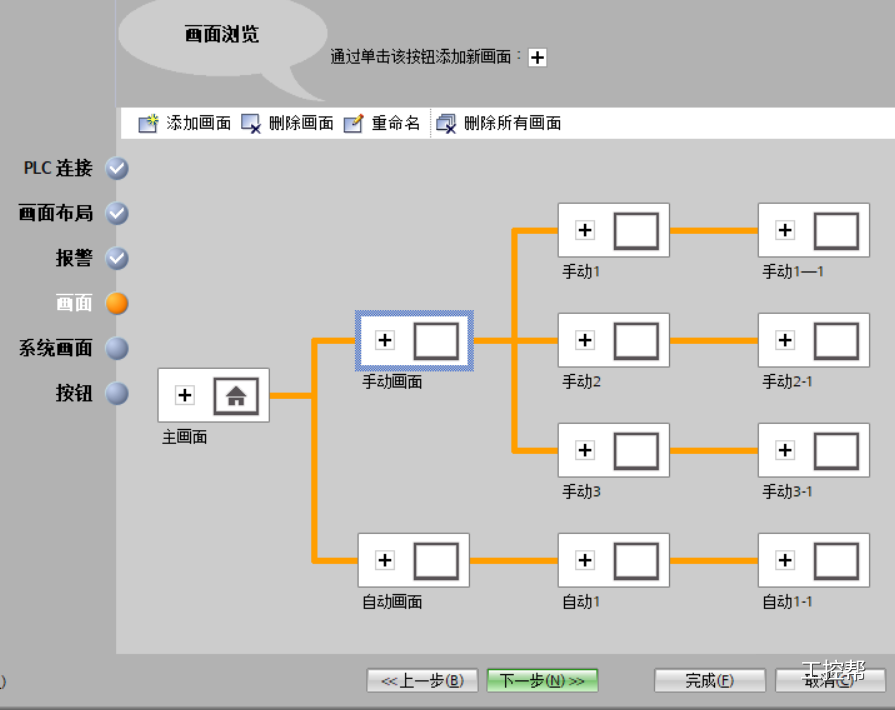Add a child screen under 手动2-1
This screenshot has height=710, width=895.
coord(785,340)
